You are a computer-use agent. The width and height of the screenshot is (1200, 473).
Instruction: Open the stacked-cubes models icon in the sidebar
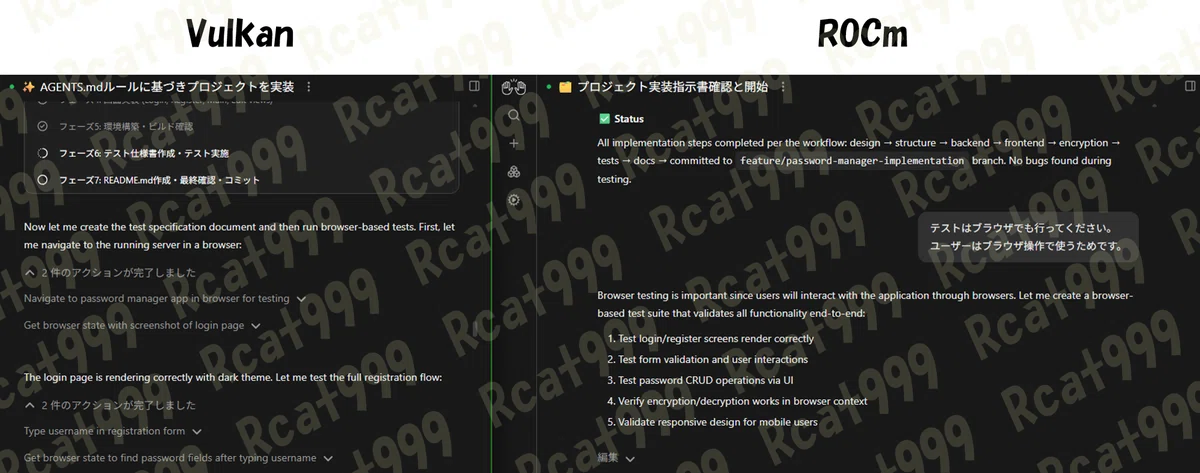513,172
